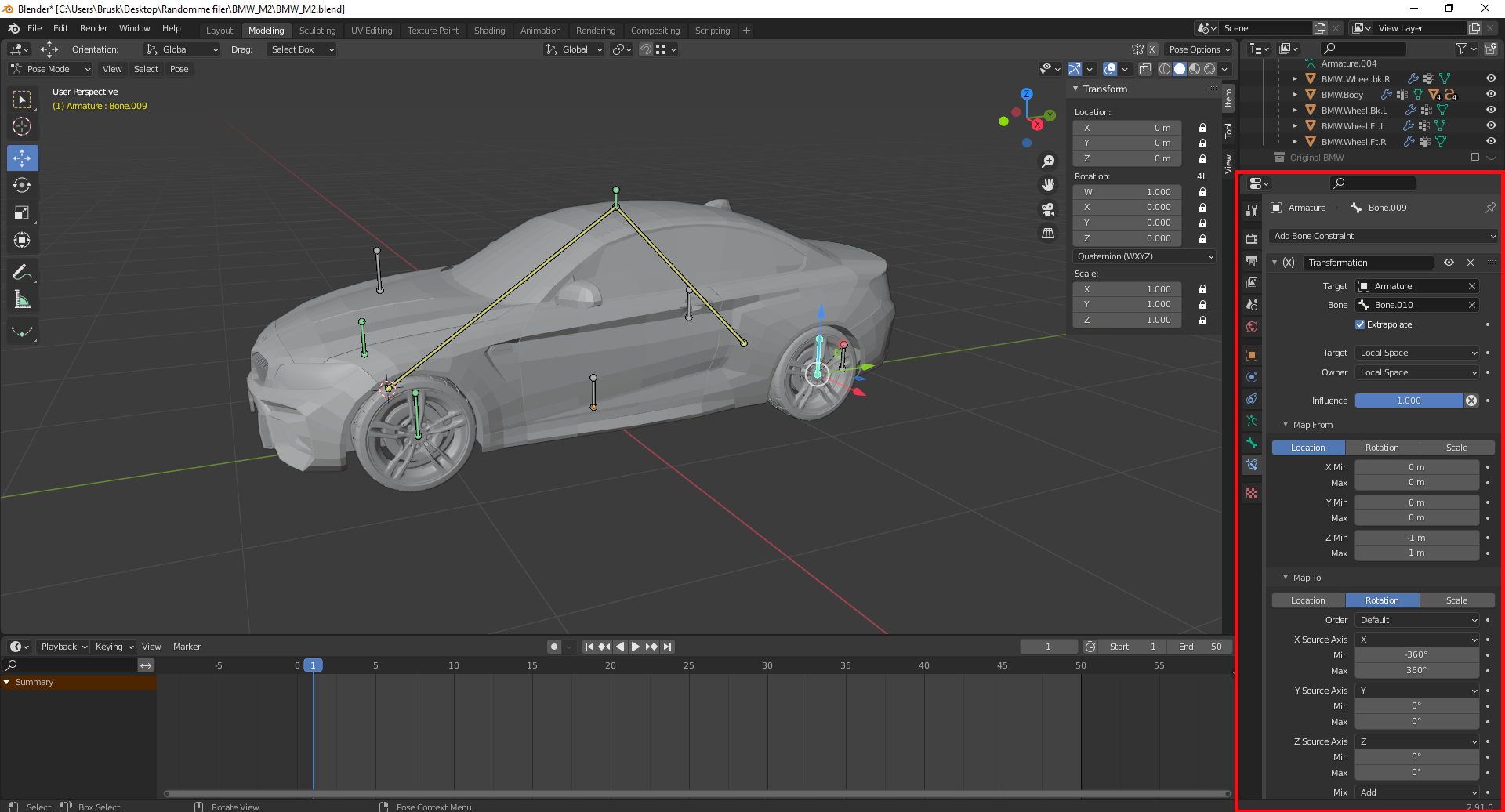Image resolution: width=1505 pixels, height=812 pixels.
Task: Hide BMW.Body in outliner
Action: [1491, 94]
